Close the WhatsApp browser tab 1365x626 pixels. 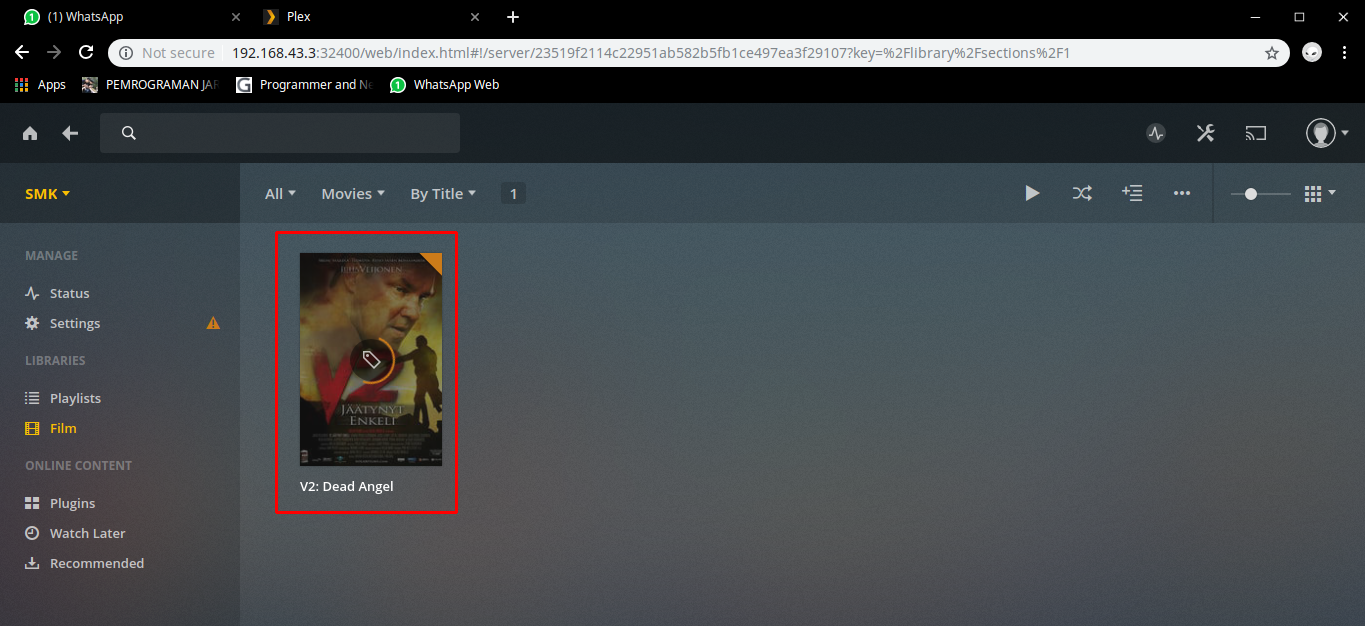(236, 17)
